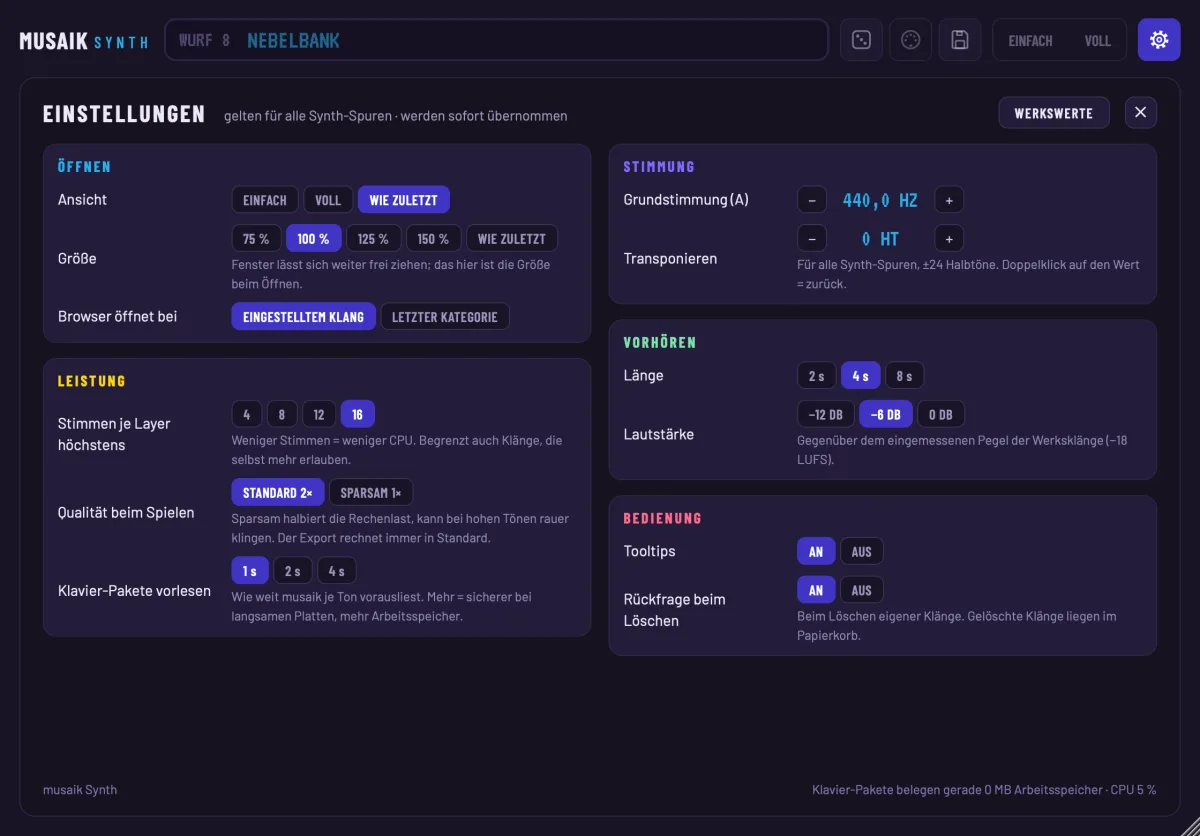The height and width of the screenshot is (836, 1200).
Task: Select Standard 2× playback quality
Action: tap(278, 493)
